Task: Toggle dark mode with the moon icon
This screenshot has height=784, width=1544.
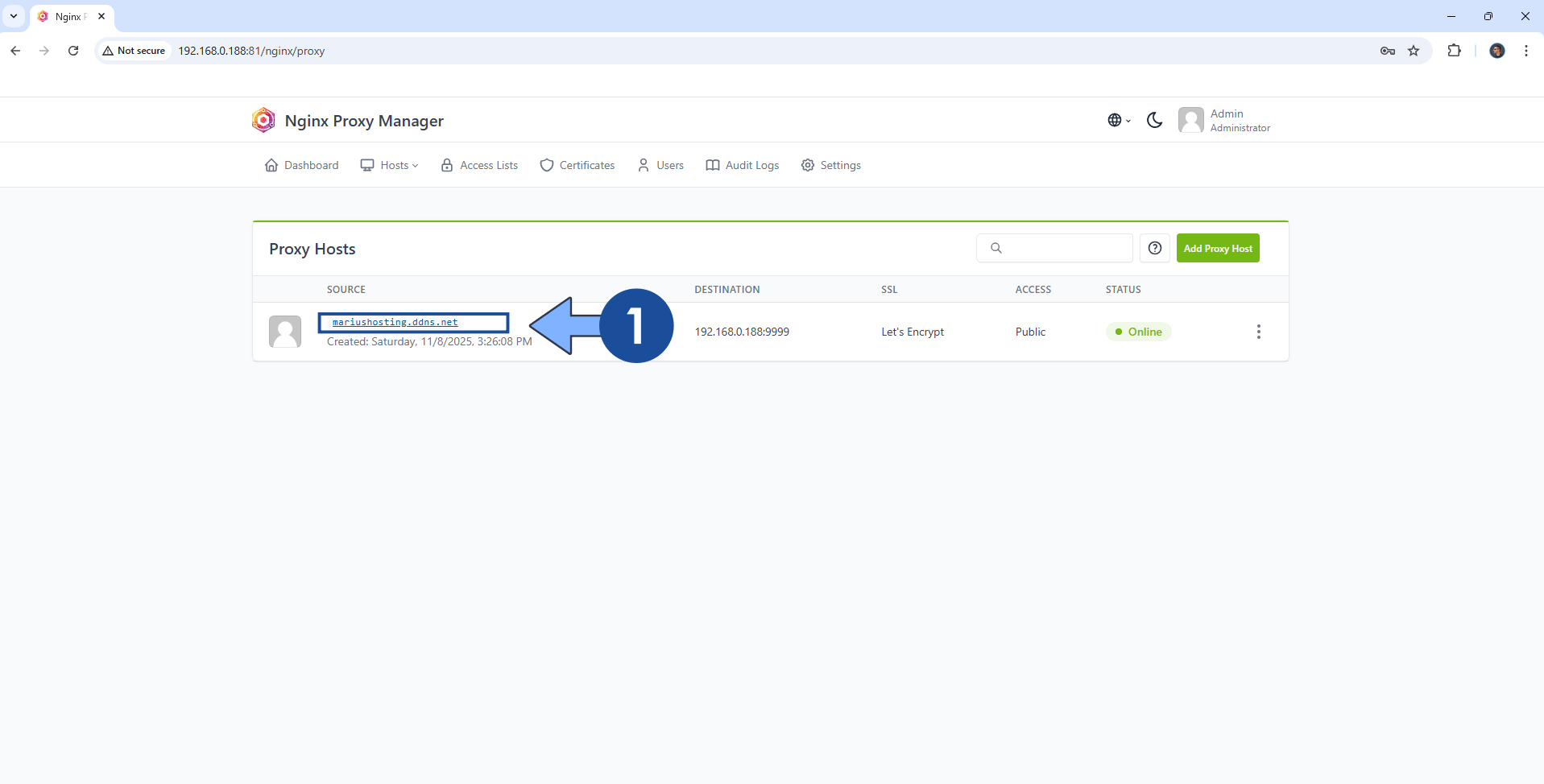Action: click(x=1154, y=120)
